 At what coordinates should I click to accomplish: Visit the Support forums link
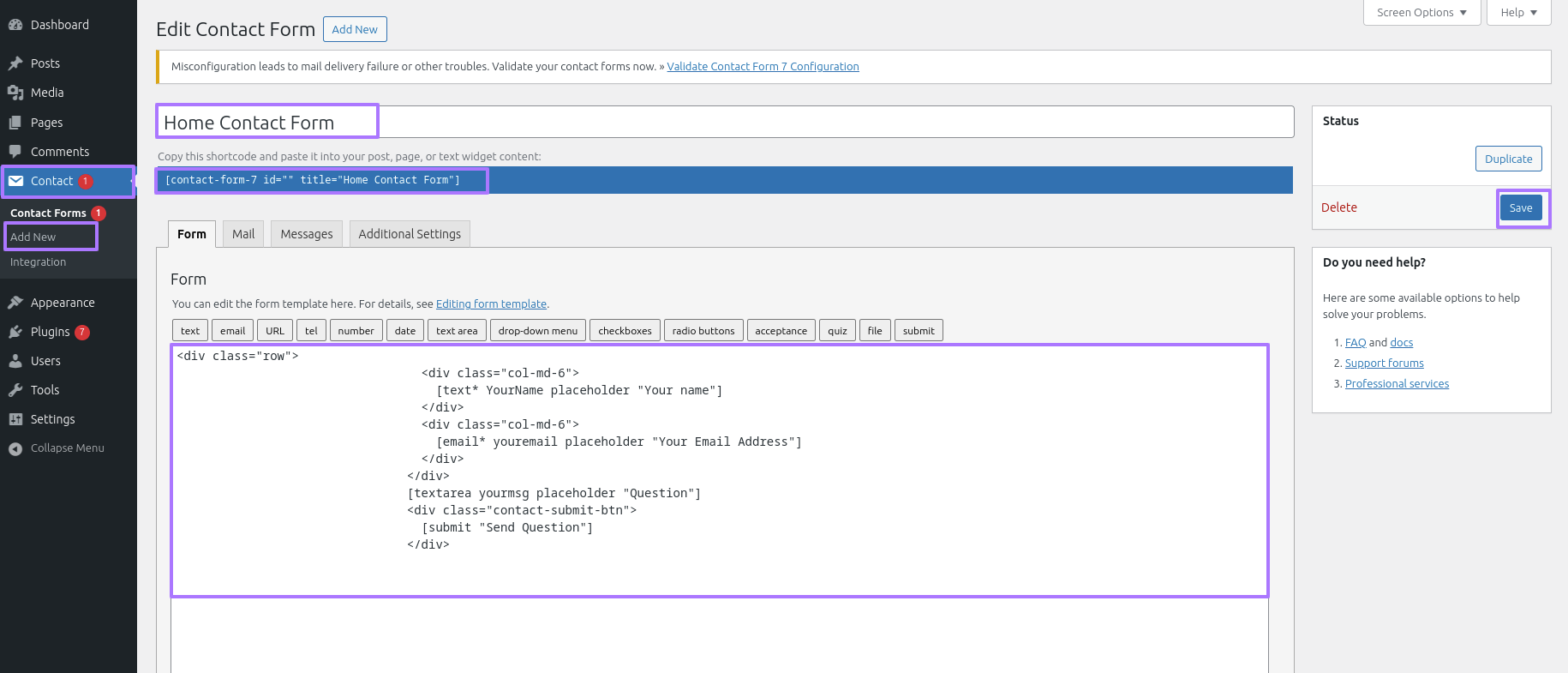point(1385,363)
